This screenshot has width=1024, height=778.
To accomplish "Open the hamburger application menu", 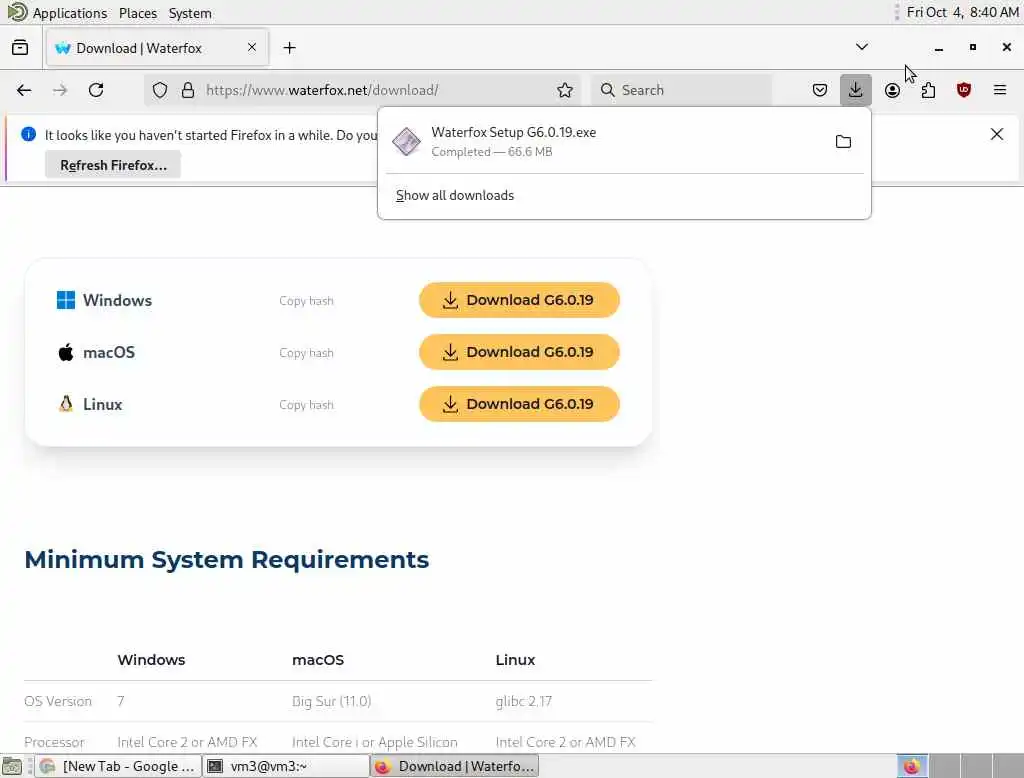I will pos(1000,90).
